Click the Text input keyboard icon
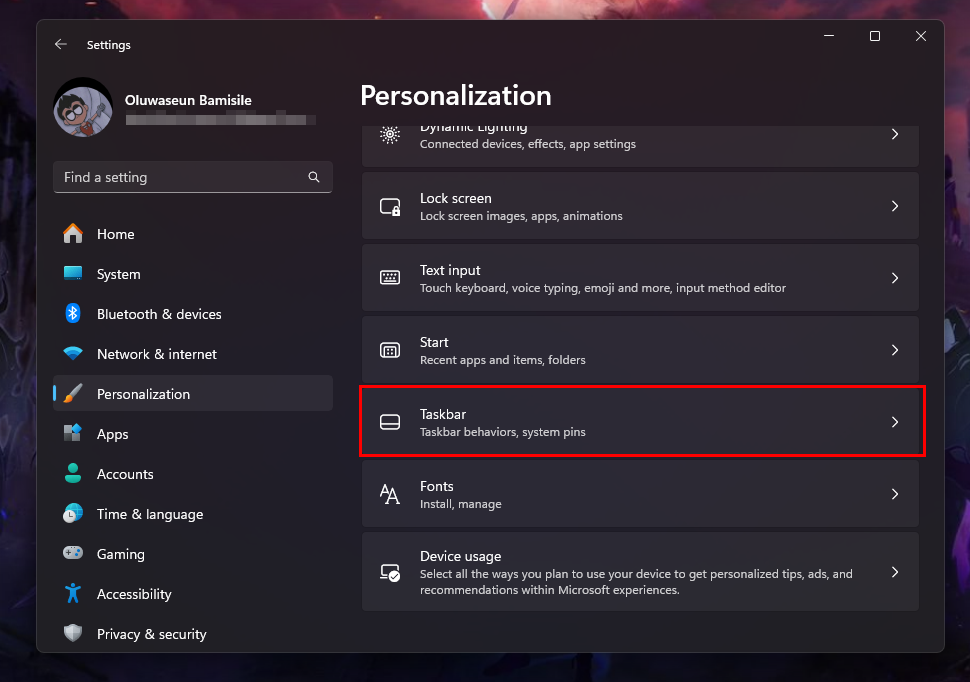The image size is (970, 682). tap(390, 278)
